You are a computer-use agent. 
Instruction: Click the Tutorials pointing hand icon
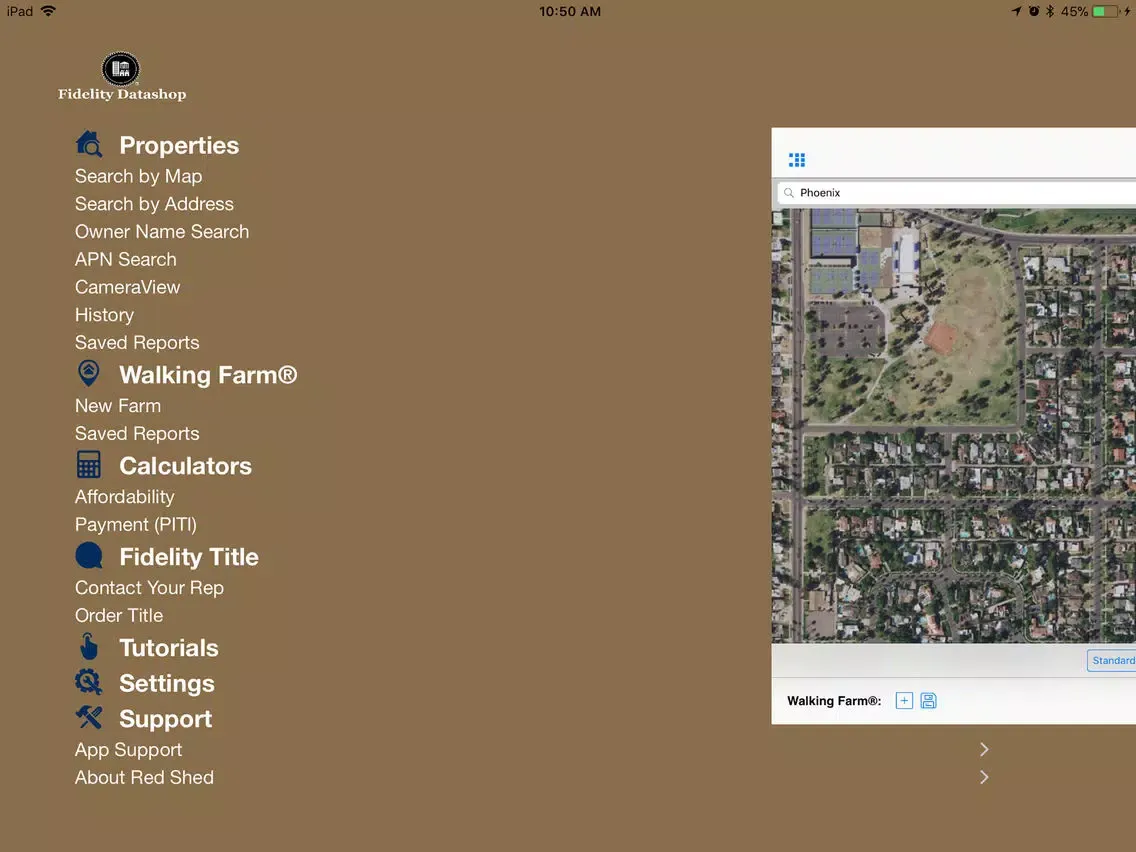(89, 646)
